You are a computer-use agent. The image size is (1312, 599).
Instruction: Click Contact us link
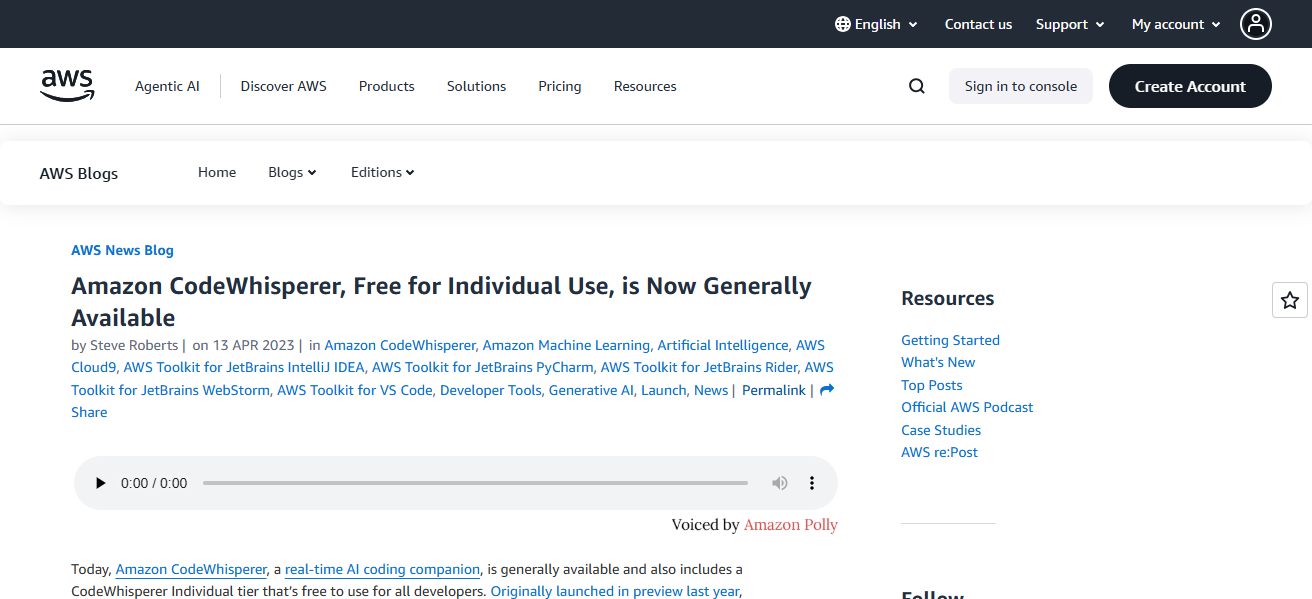click(978, 24)
